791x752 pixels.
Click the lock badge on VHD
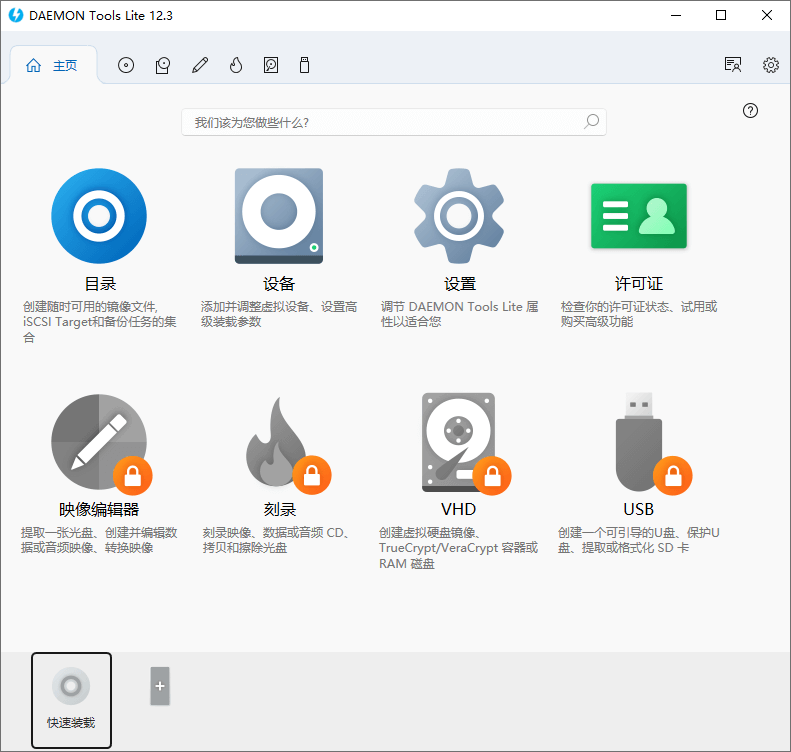pyautogui.click(x=492, y=476)
